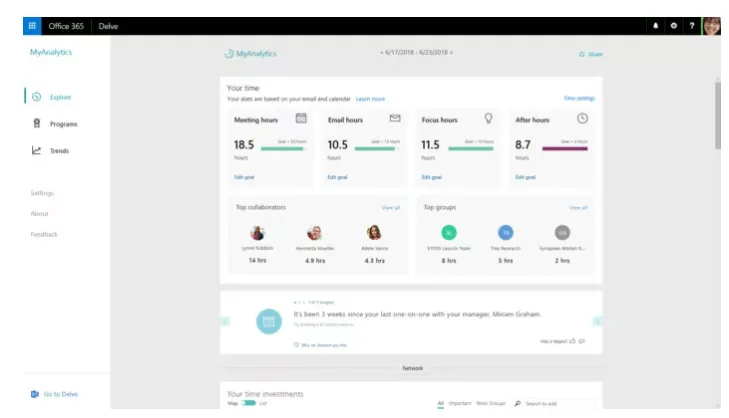
Task: Click the vertical page scrollbar
Action: [718, 115]
